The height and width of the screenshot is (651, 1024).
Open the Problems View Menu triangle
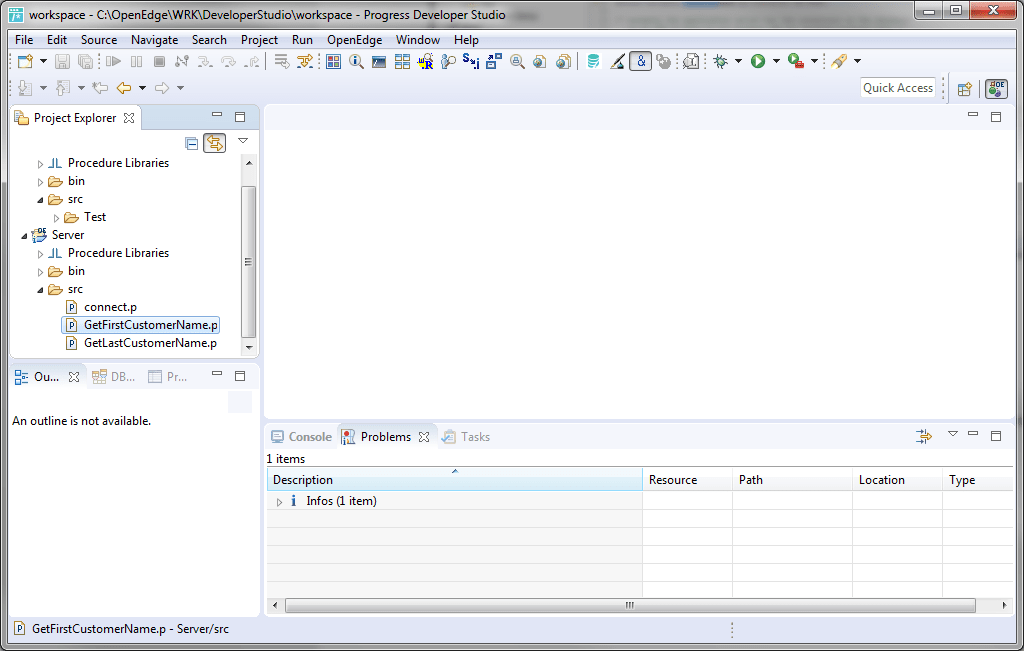click(x=953, y=434)
